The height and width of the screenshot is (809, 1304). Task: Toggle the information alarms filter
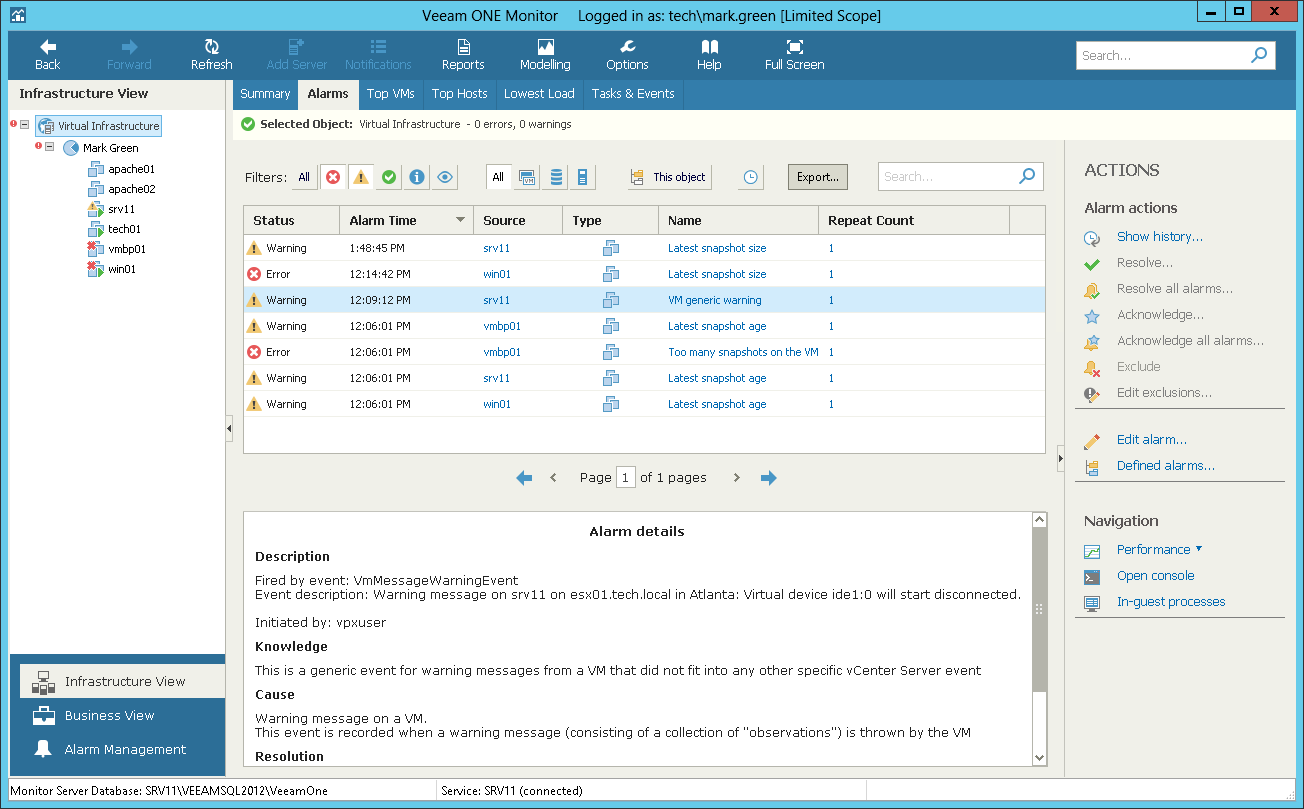click(x=417, y=177)
